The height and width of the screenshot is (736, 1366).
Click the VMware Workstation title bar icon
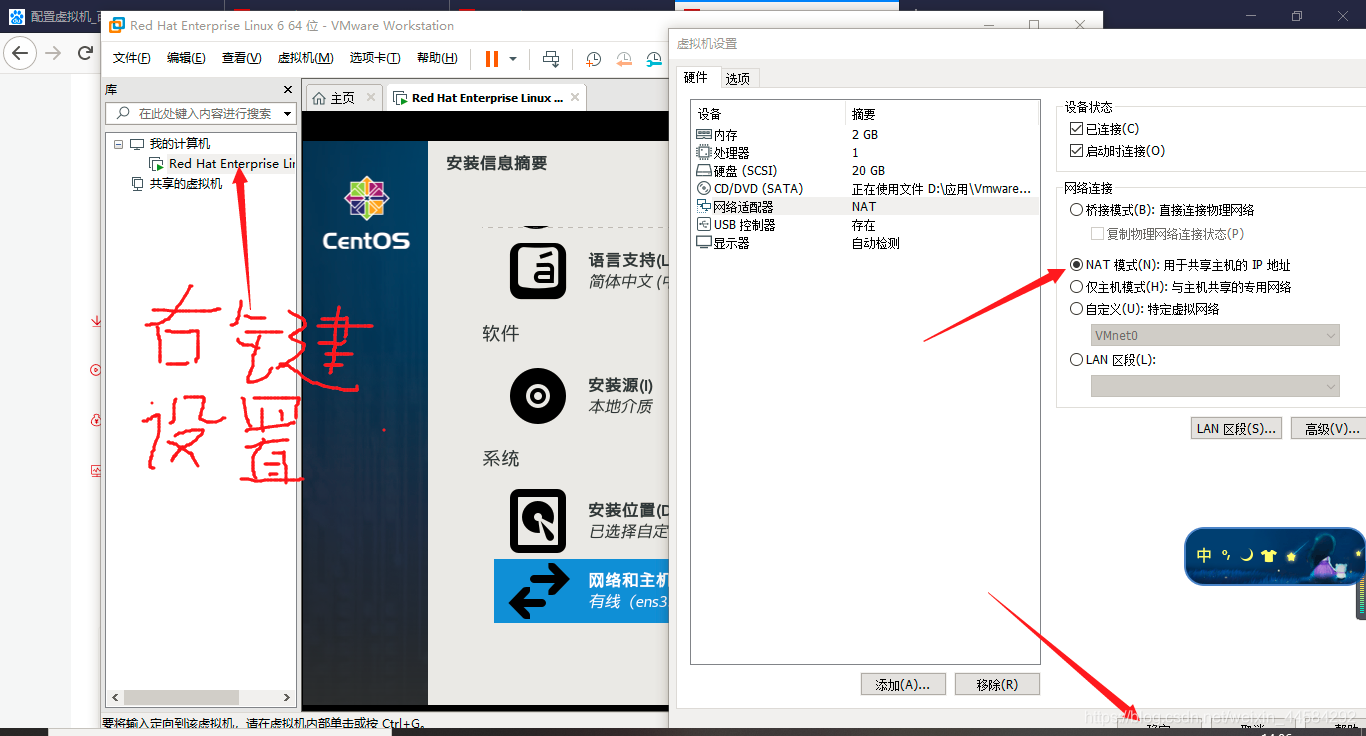point(117,25)
